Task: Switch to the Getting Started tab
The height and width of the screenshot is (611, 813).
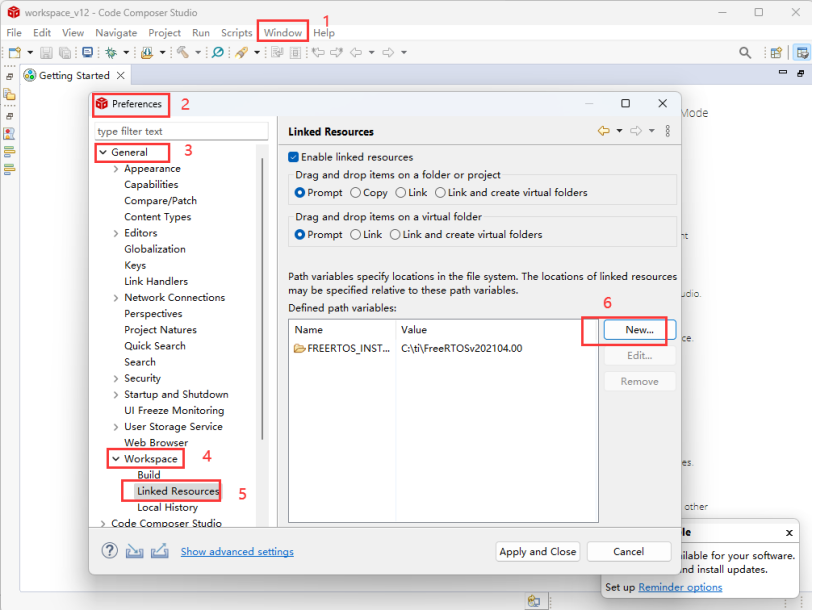Action: coord(74,75)
